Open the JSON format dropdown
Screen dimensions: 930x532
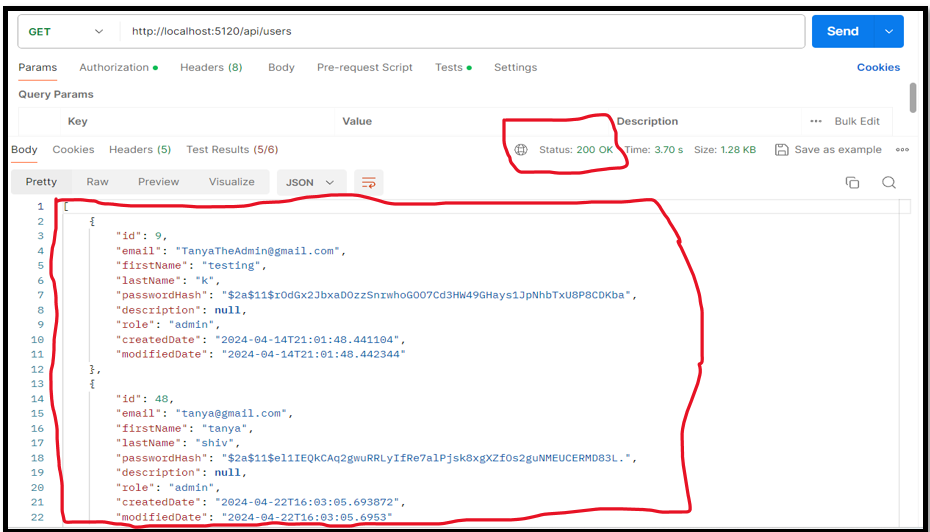pos(310,183)
